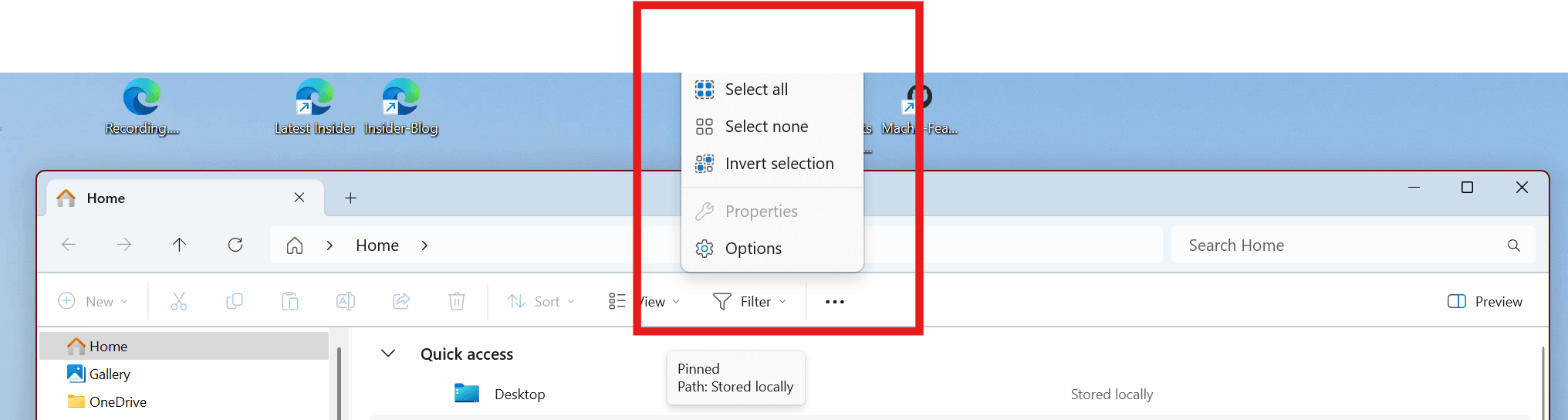Click the Cut scissors icon

click(179, 301)
